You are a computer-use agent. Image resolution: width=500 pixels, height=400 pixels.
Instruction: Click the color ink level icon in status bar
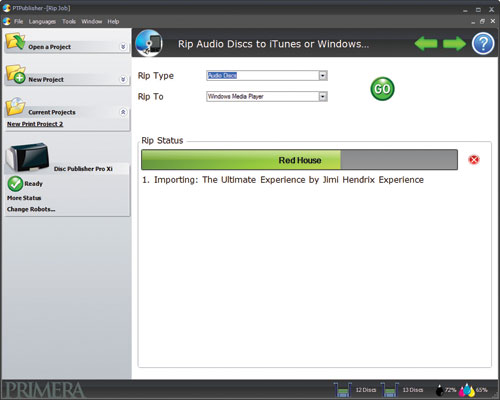(467, 390)
